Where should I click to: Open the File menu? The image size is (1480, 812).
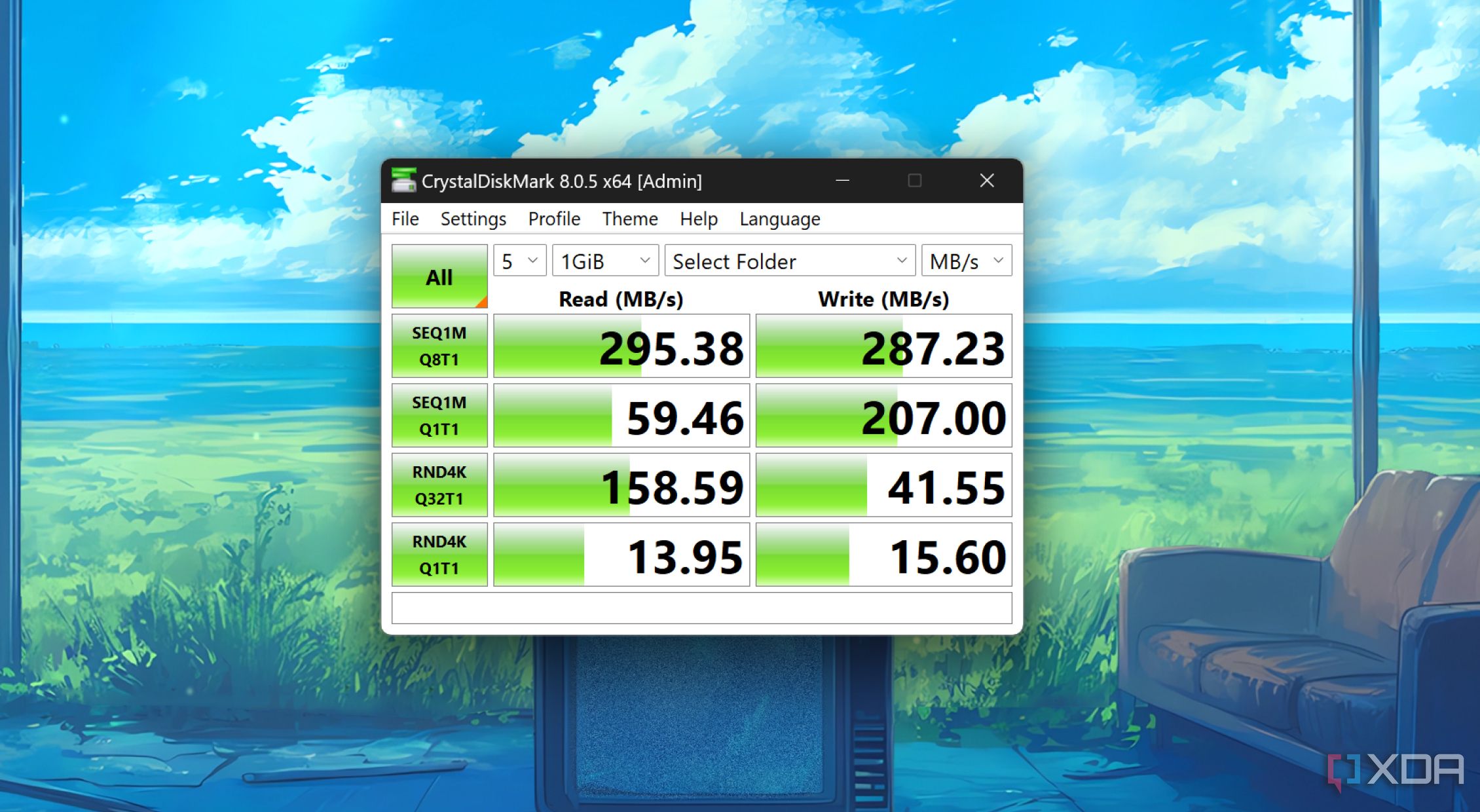click(x=405, y=219)
